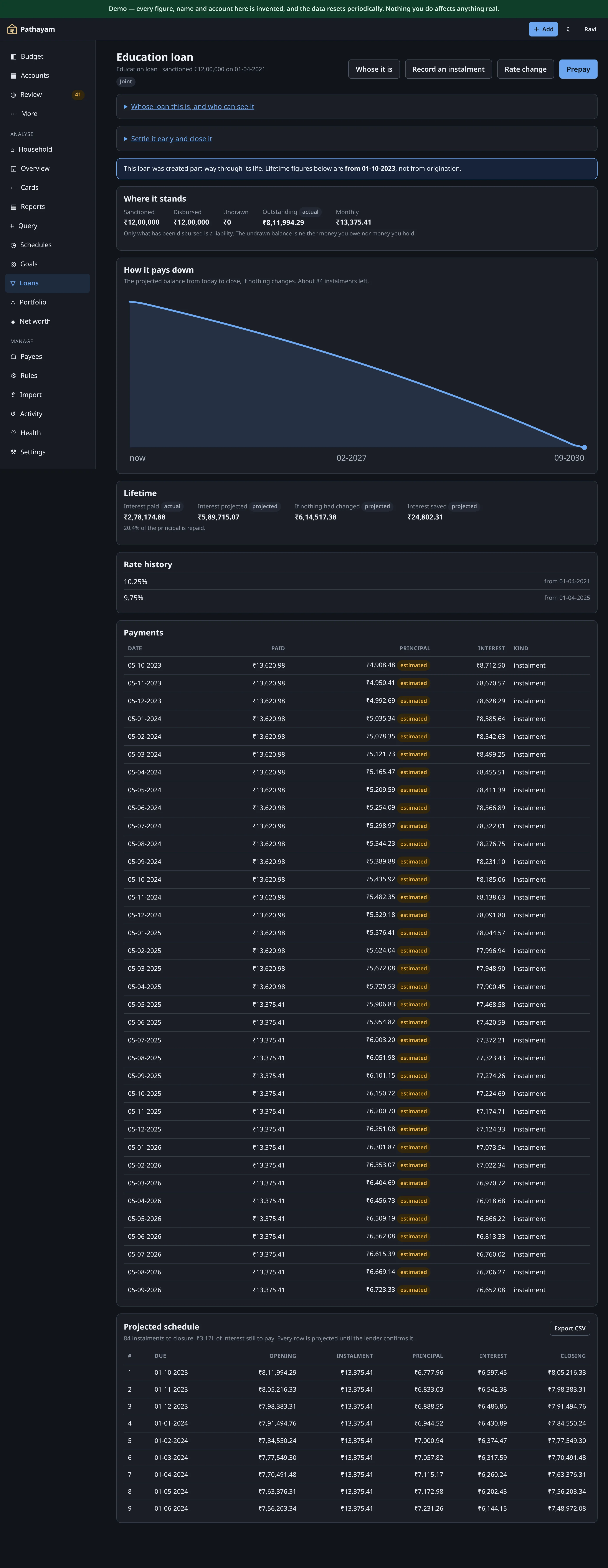Screen dimensions: 608x1568
Task: Open Goals via its target icon
Action: tap(13, 264)
